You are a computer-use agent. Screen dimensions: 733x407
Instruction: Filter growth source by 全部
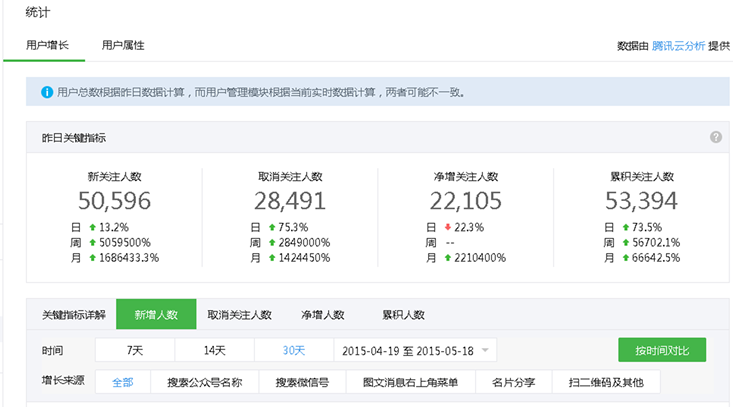tap(122, 382)
